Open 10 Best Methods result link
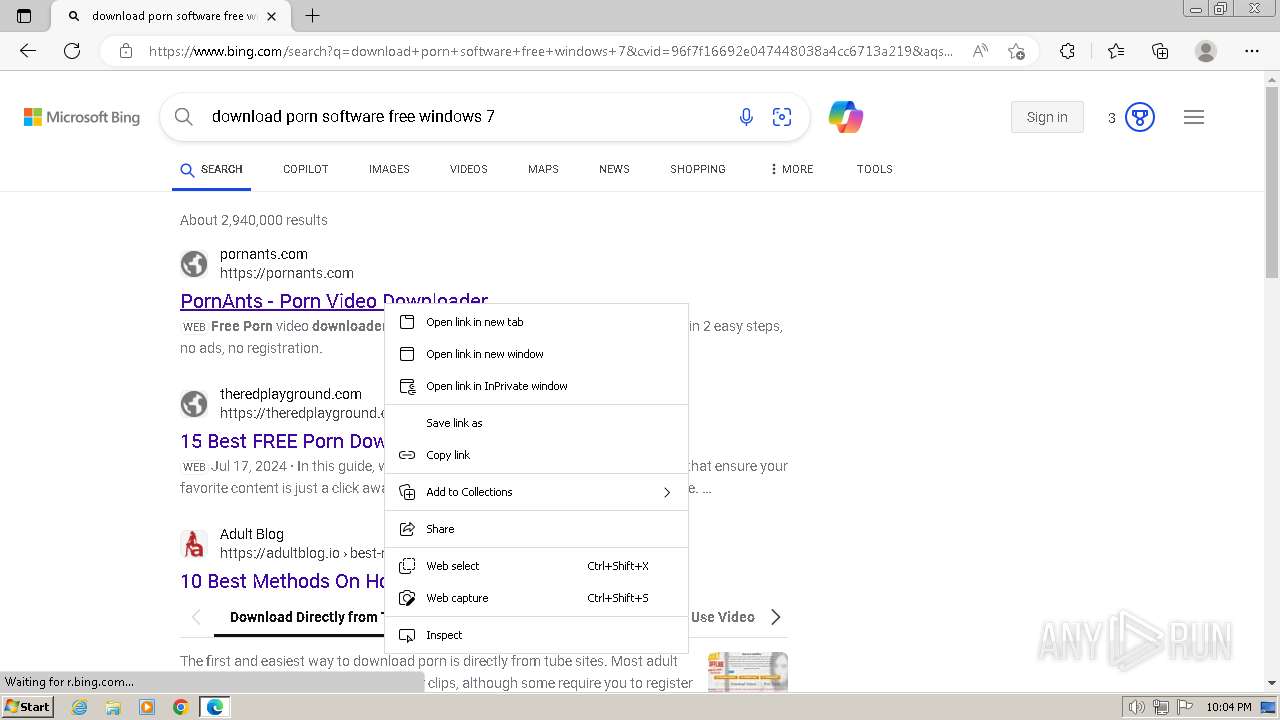 pos(282,581)
